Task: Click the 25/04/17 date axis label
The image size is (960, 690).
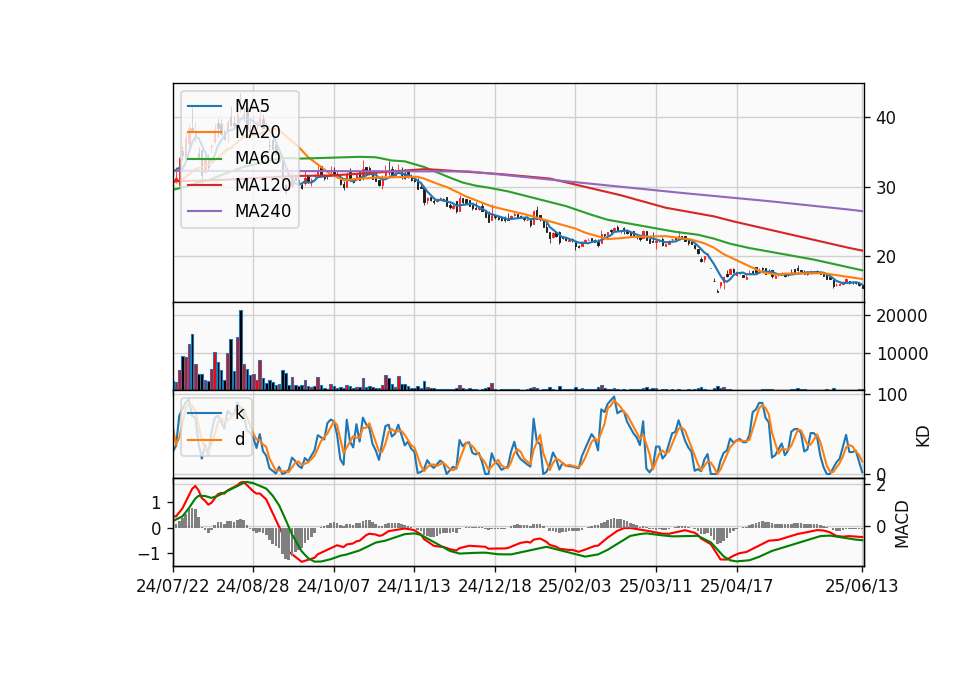Action: tap(737, 586)
